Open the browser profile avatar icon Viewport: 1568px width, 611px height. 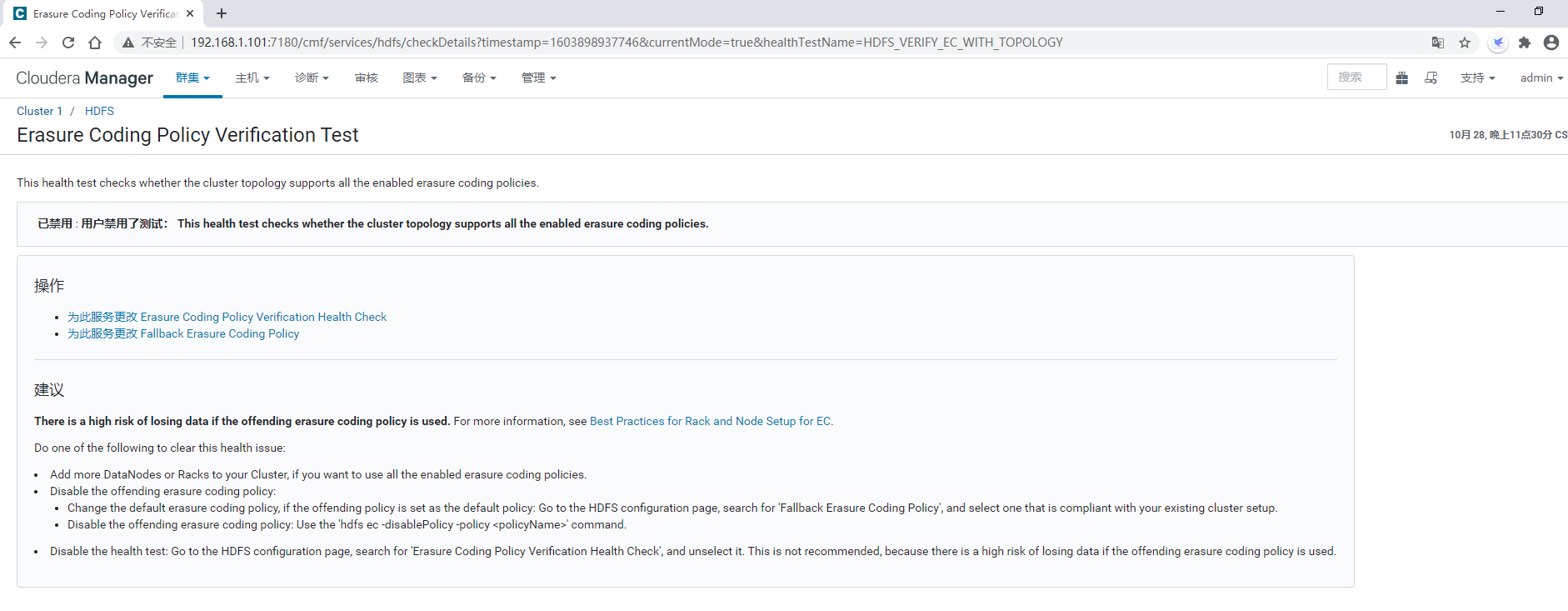tap(1551, 43)
